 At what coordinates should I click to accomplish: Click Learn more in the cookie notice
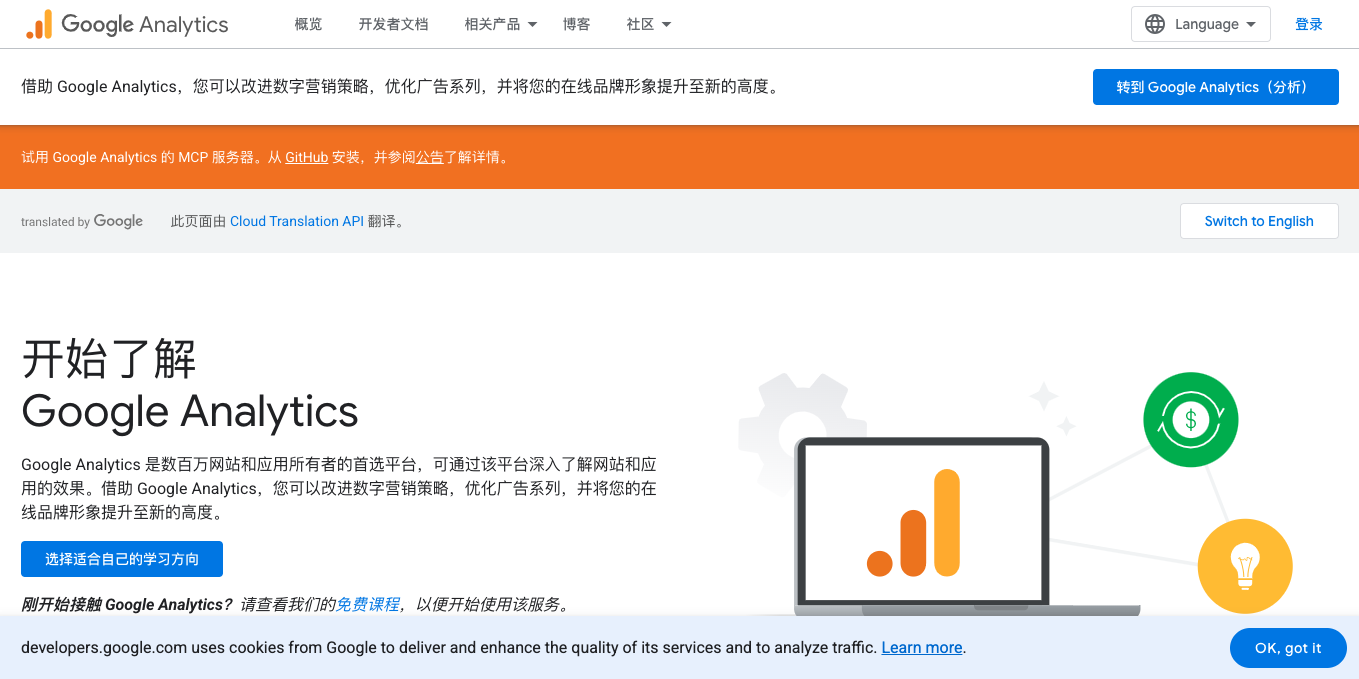pyautogui.click(x=920, y=648)
